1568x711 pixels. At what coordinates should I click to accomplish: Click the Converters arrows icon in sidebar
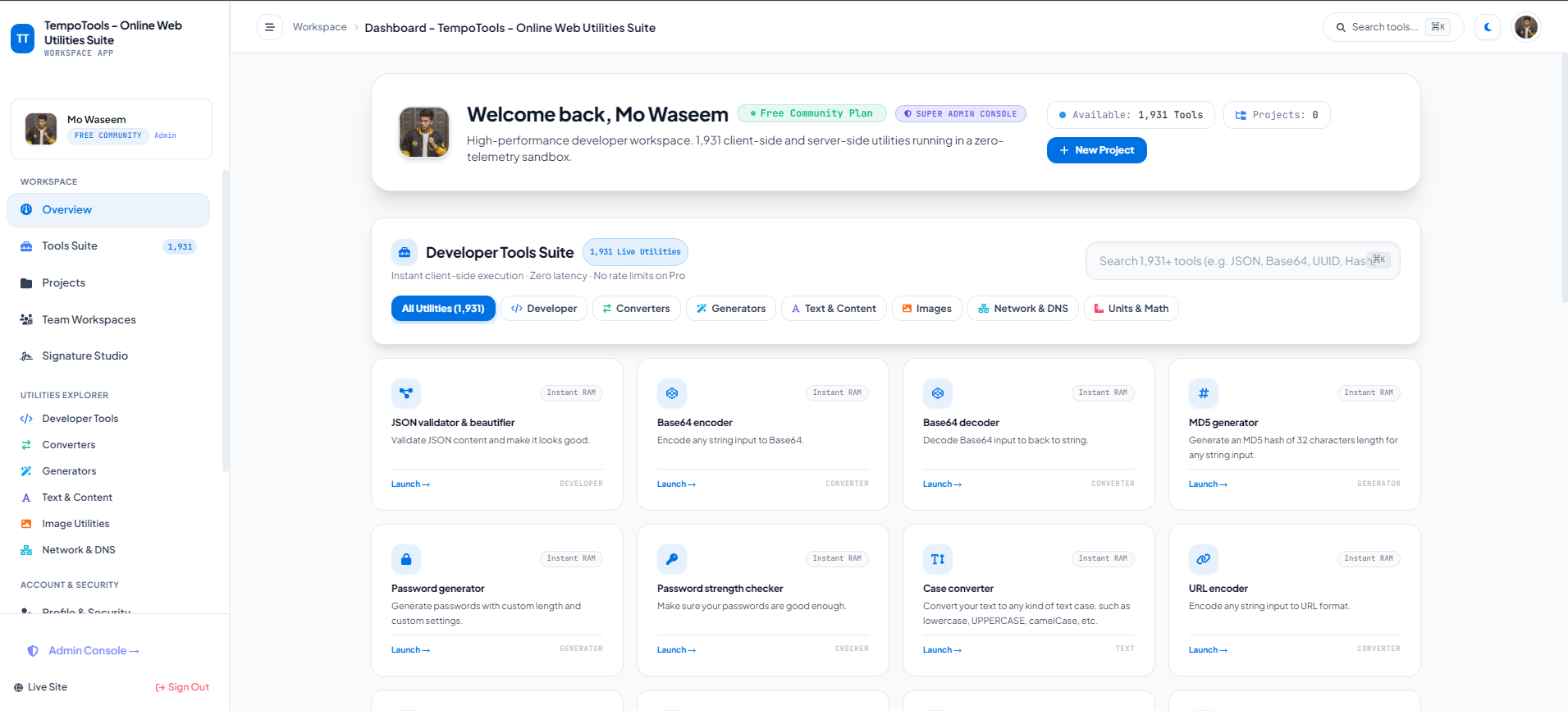26,445
